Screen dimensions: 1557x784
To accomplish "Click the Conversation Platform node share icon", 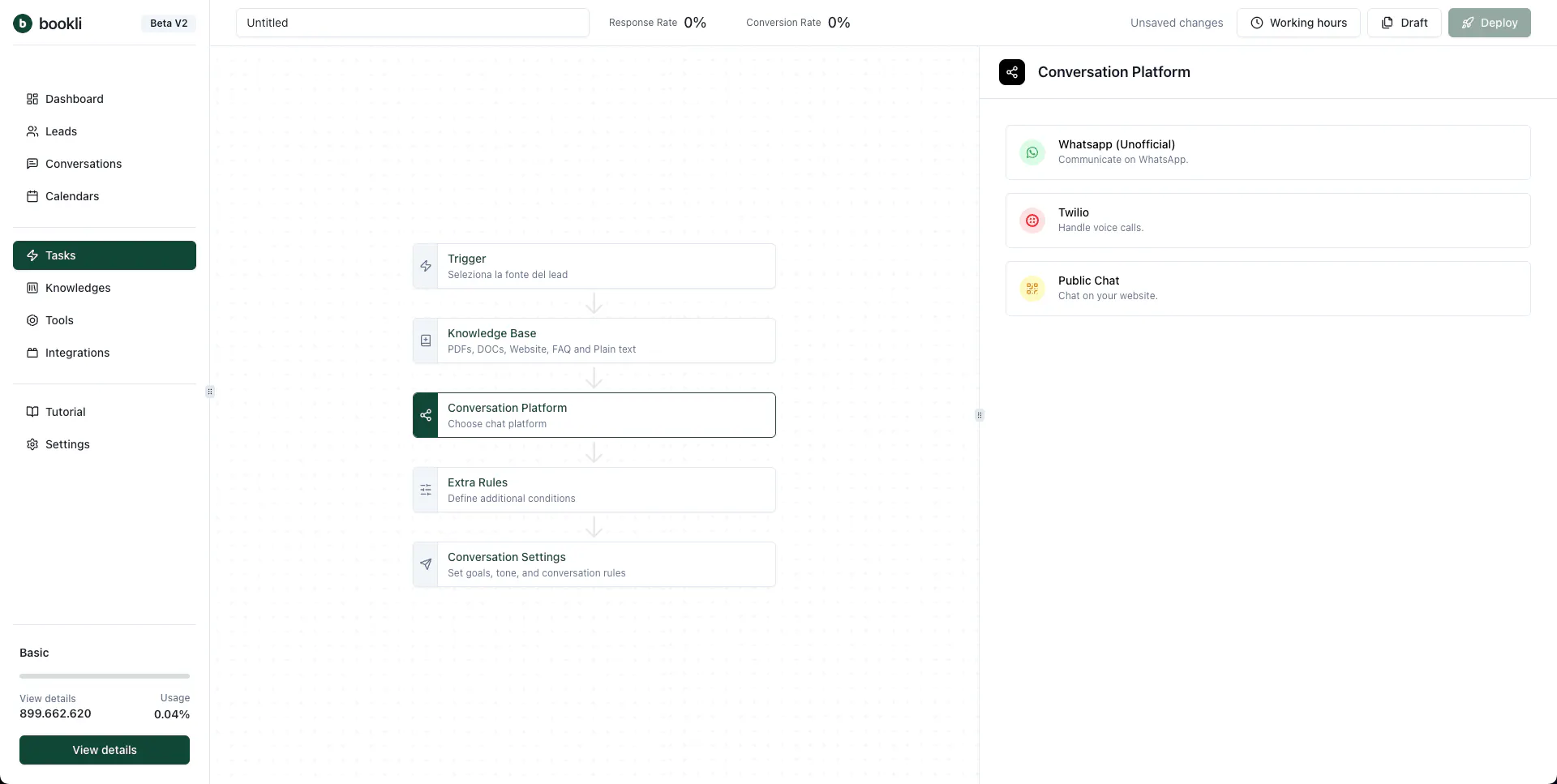I will pos(426,415).
